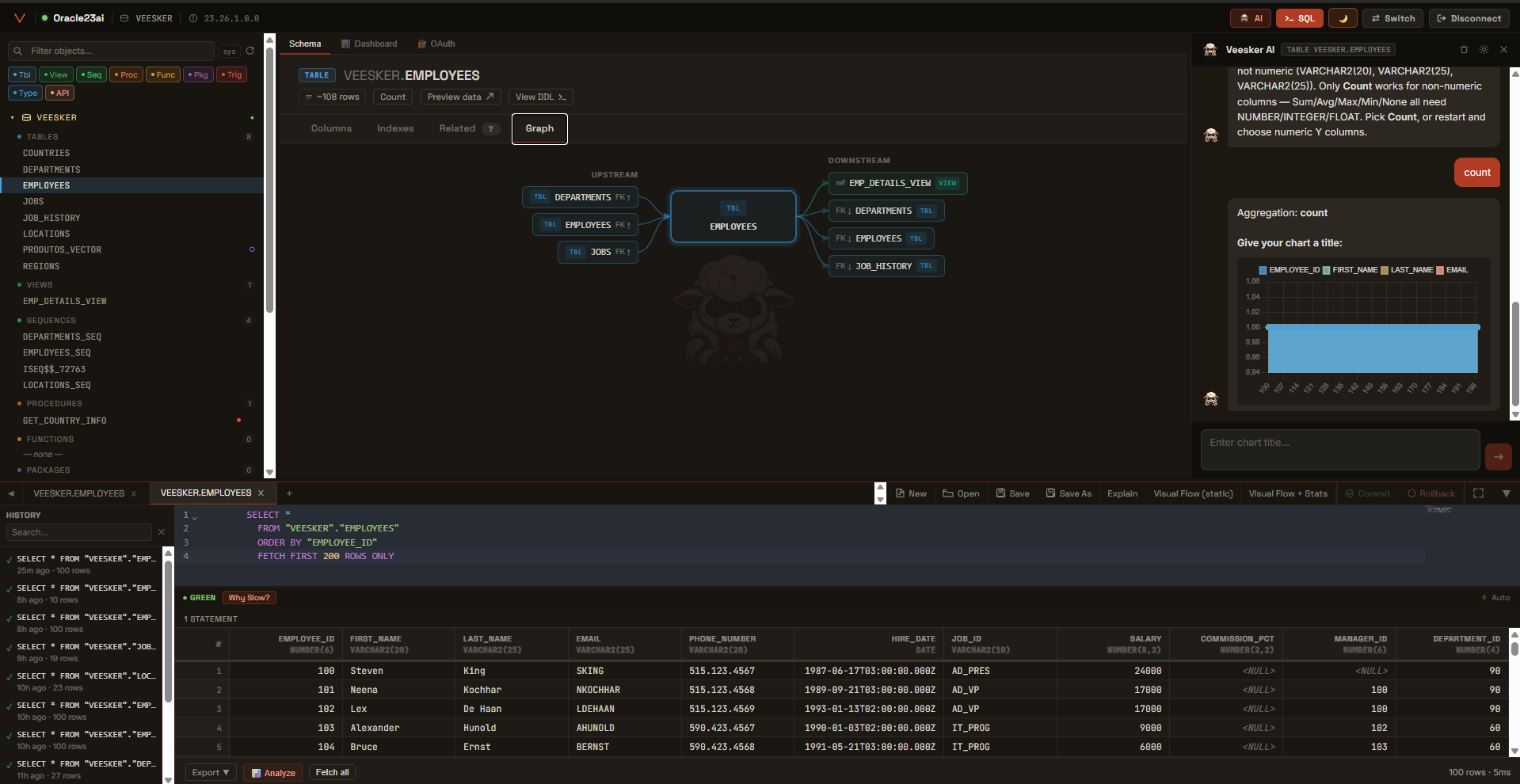
Task: Open a SQL file from toolbar
Action: point(961,493)
